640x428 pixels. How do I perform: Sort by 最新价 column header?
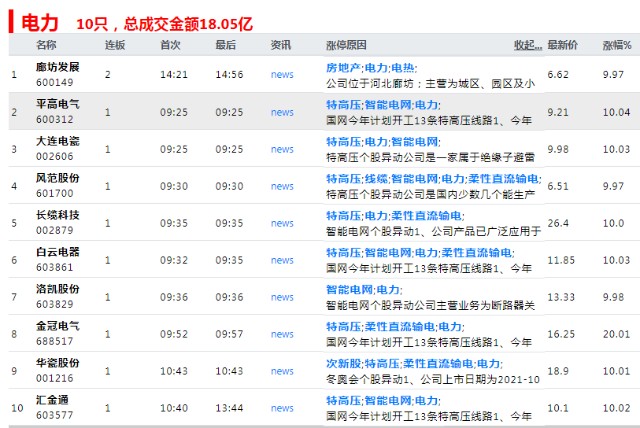click(x=562, y=45)
